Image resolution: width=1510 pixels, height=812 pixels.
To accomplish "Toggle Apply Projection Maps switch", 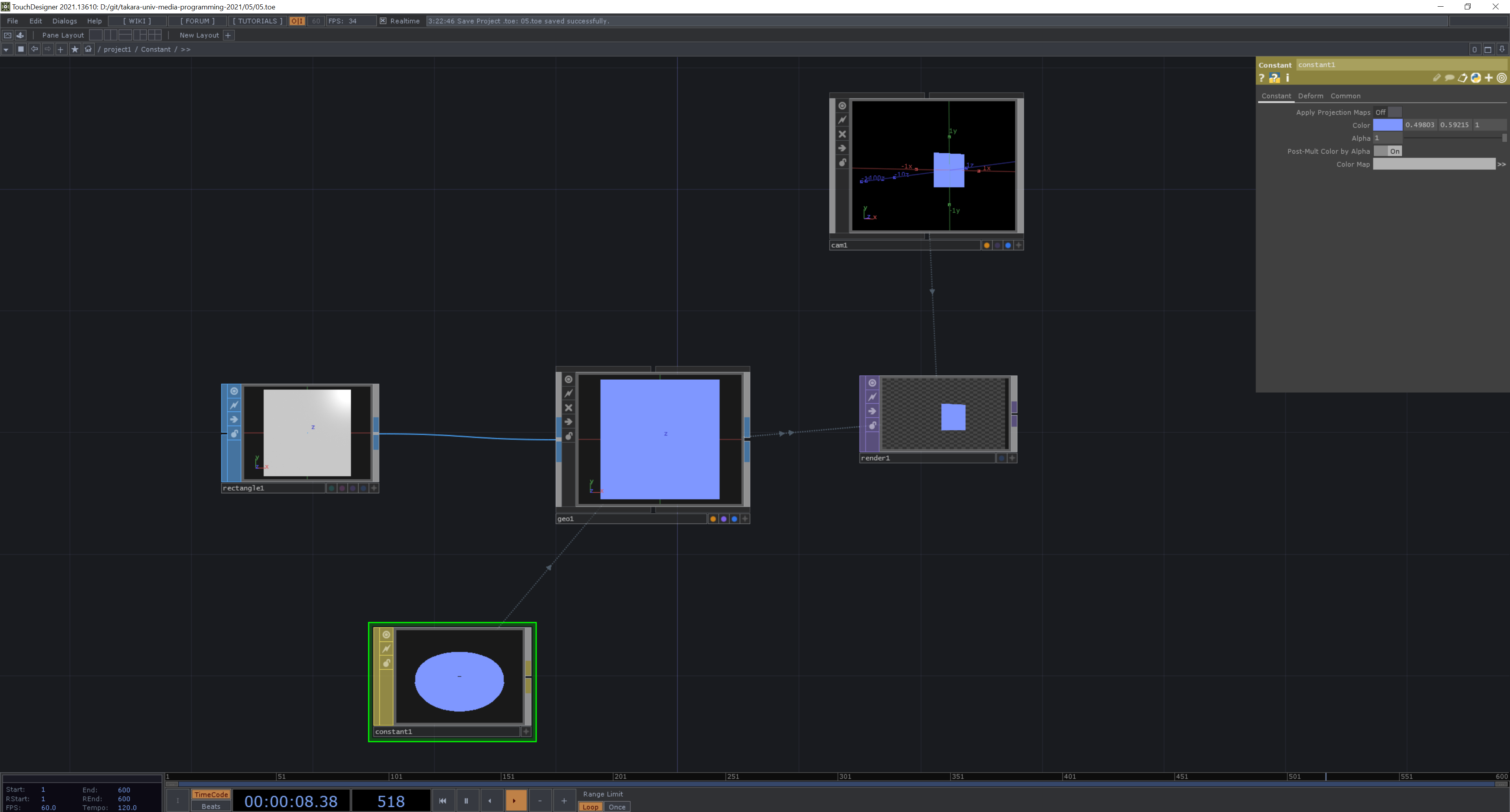I will 1387,112.
